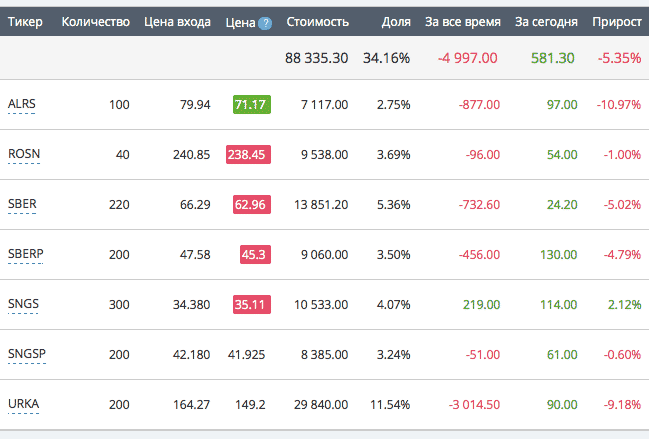Click SBER today gain 24.20
This screenshot has height=439, width=649.
[562, 204]
